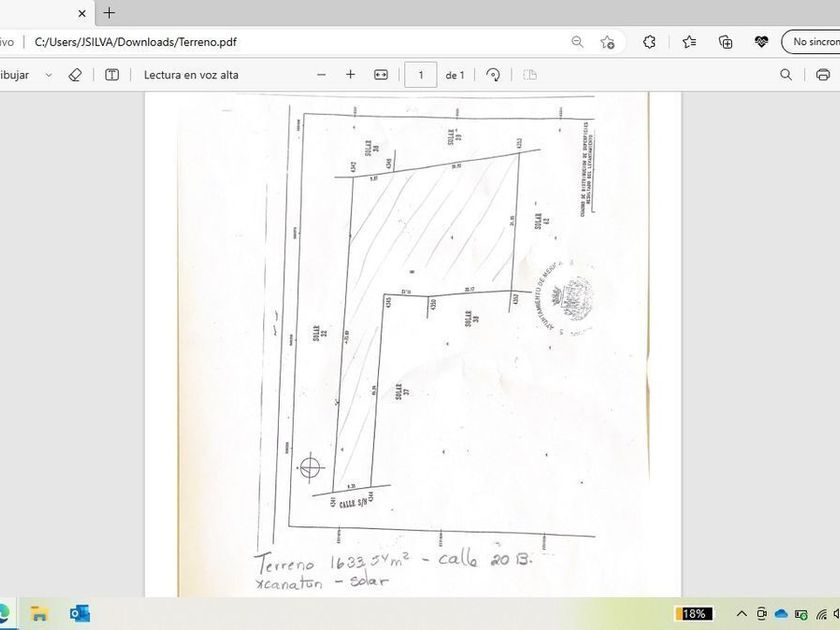Select the Dibujar drawing tool
840x630 pixels.
click(x=14, y=75)
